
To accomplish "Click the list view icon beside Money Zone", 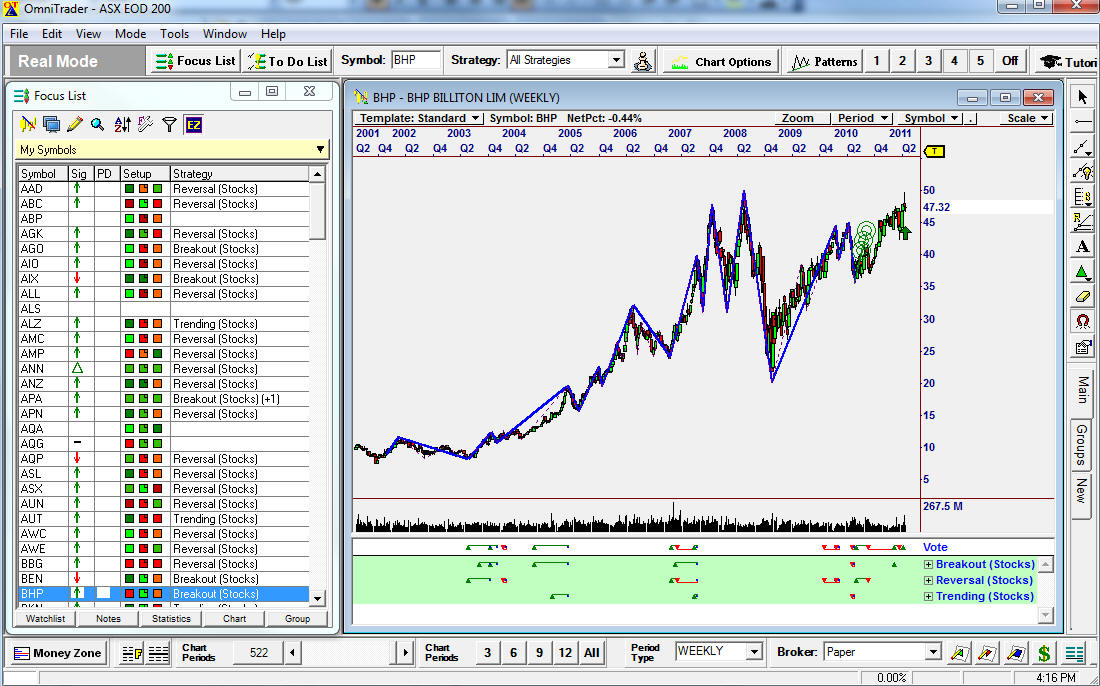I will (133, 654).
